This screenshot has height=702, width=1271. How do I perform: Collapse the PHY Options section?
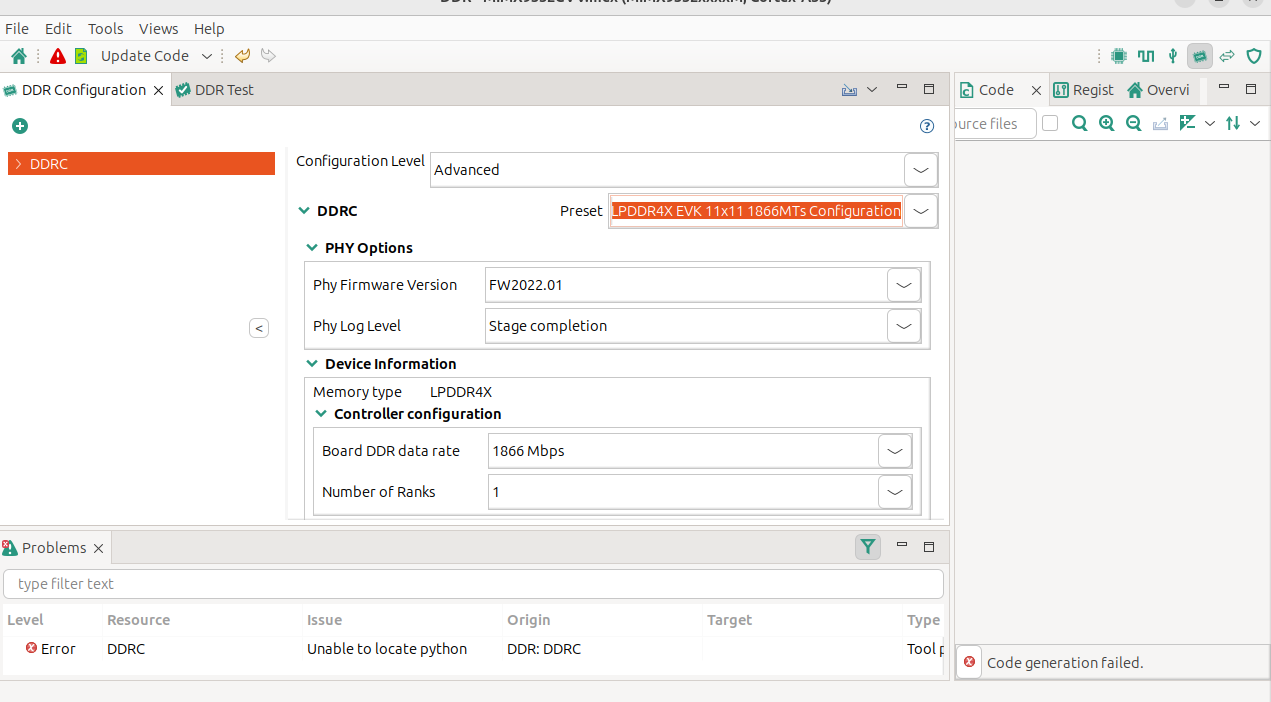point(312,248)
